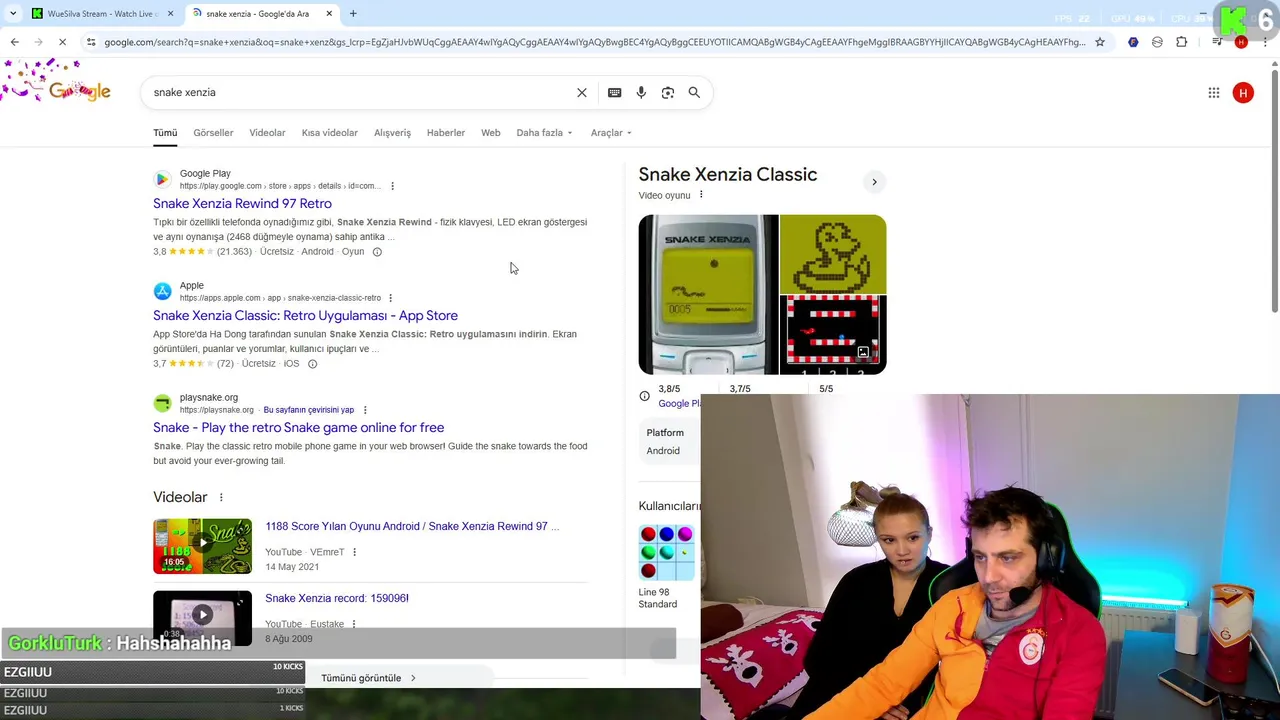Open the Line 98 Standard suggestion
The width and height of the screenshot is (1280, 720).
coord(666,566)
